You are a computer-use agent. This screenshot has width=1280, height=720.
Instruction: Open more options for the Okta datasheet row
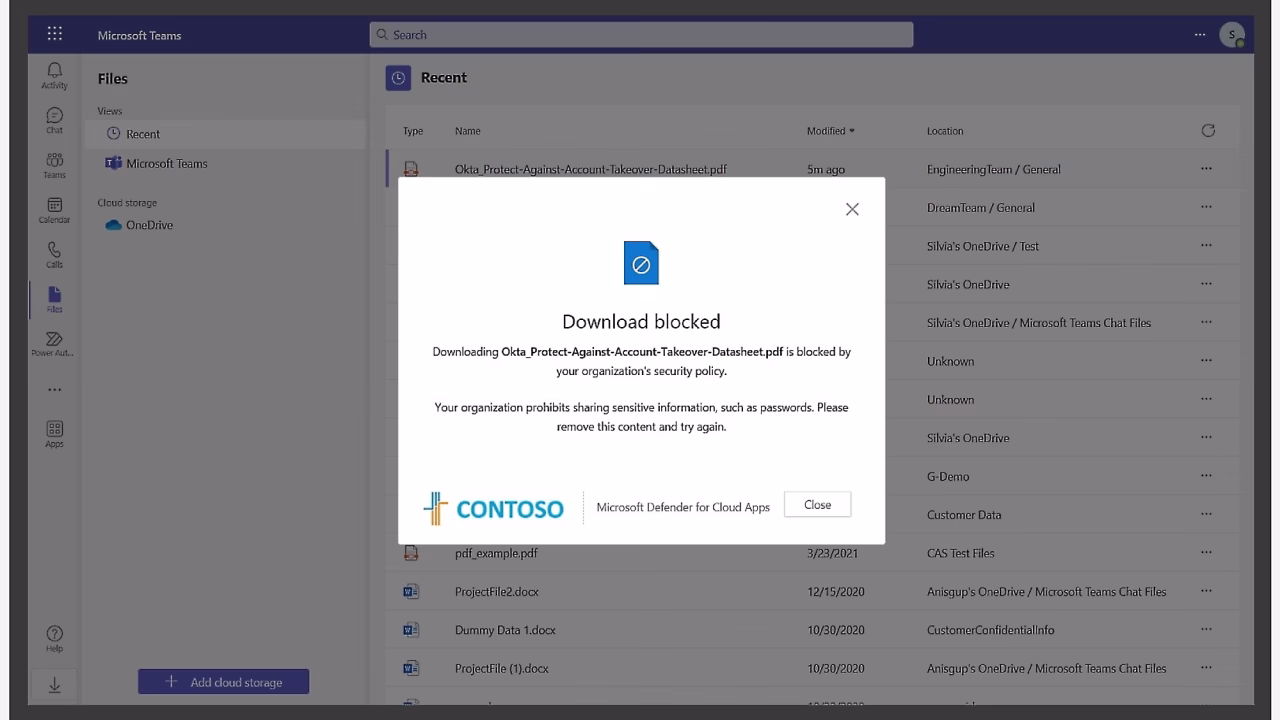(x=1206, y=169)
